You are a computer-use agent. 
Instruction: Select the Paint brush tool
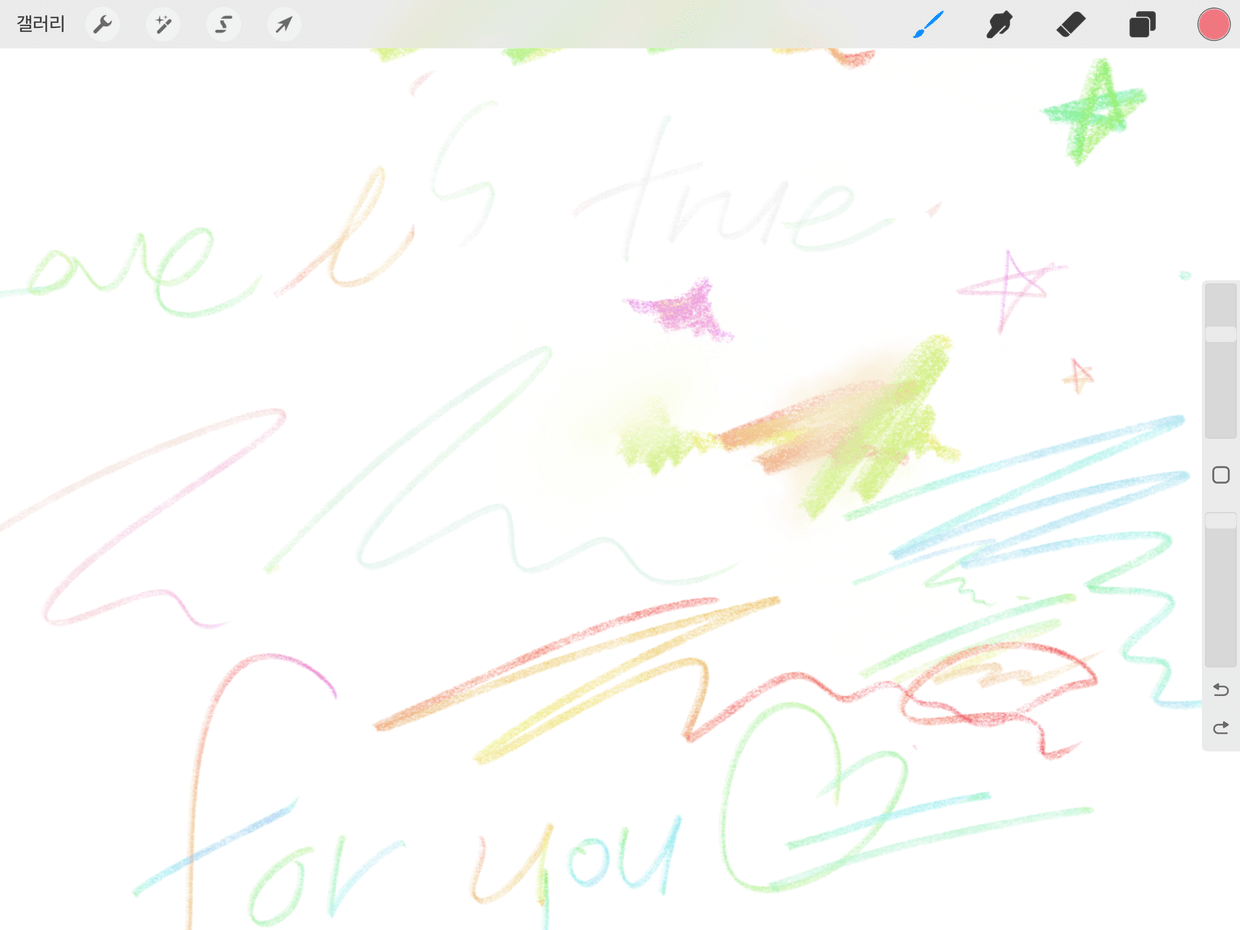[x=929, y=24]
